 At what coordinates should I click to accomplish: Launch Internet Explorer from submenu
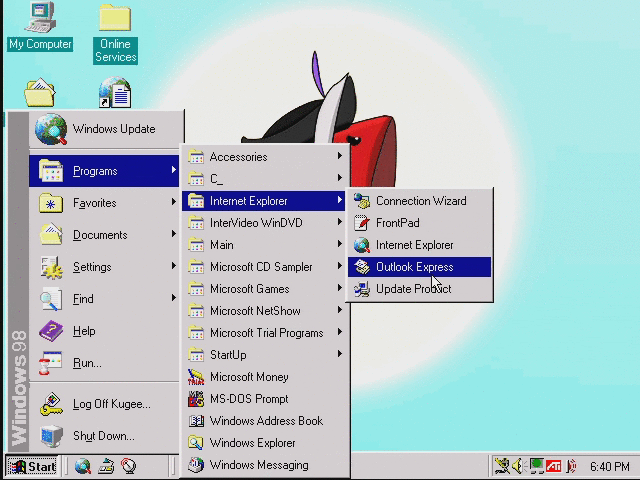[420, 245]
